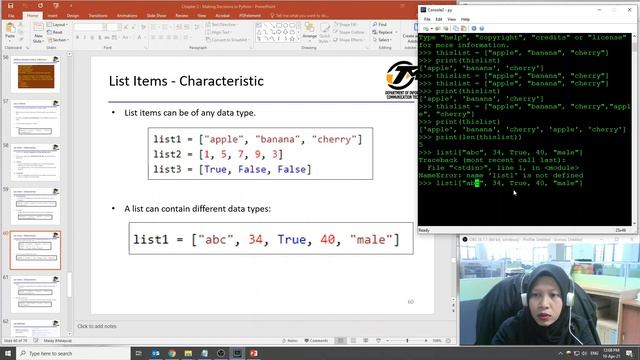Switch to the Transitions ribbon tab
Image resolution: width=640 pixels, height=360 pixels.
click(x=98, y=16)
